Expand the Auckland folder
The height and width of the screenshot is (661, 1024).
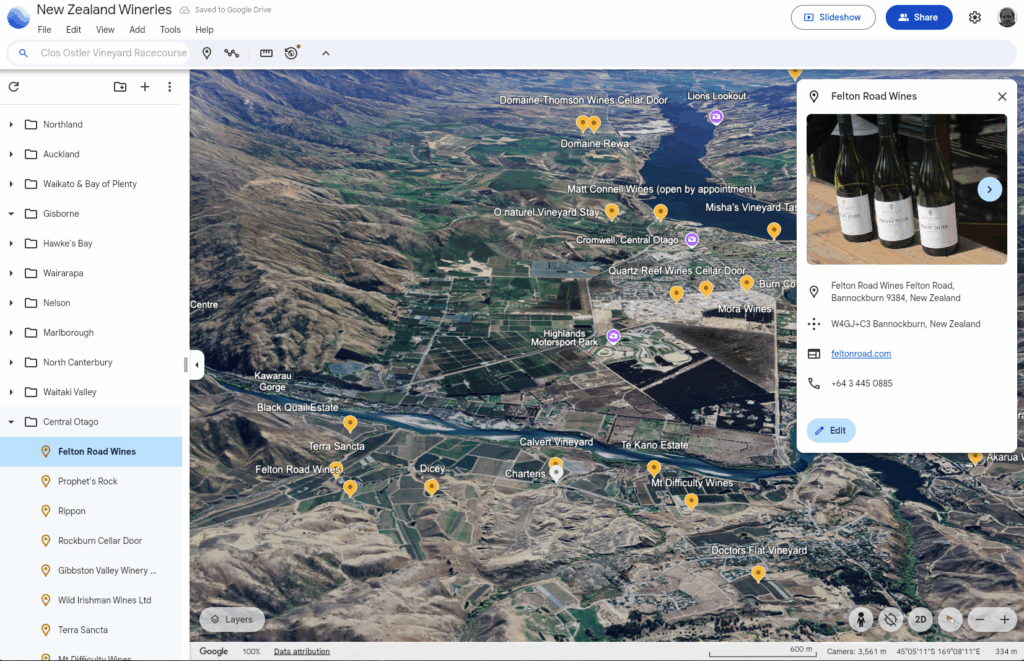[x=11, y=154]
